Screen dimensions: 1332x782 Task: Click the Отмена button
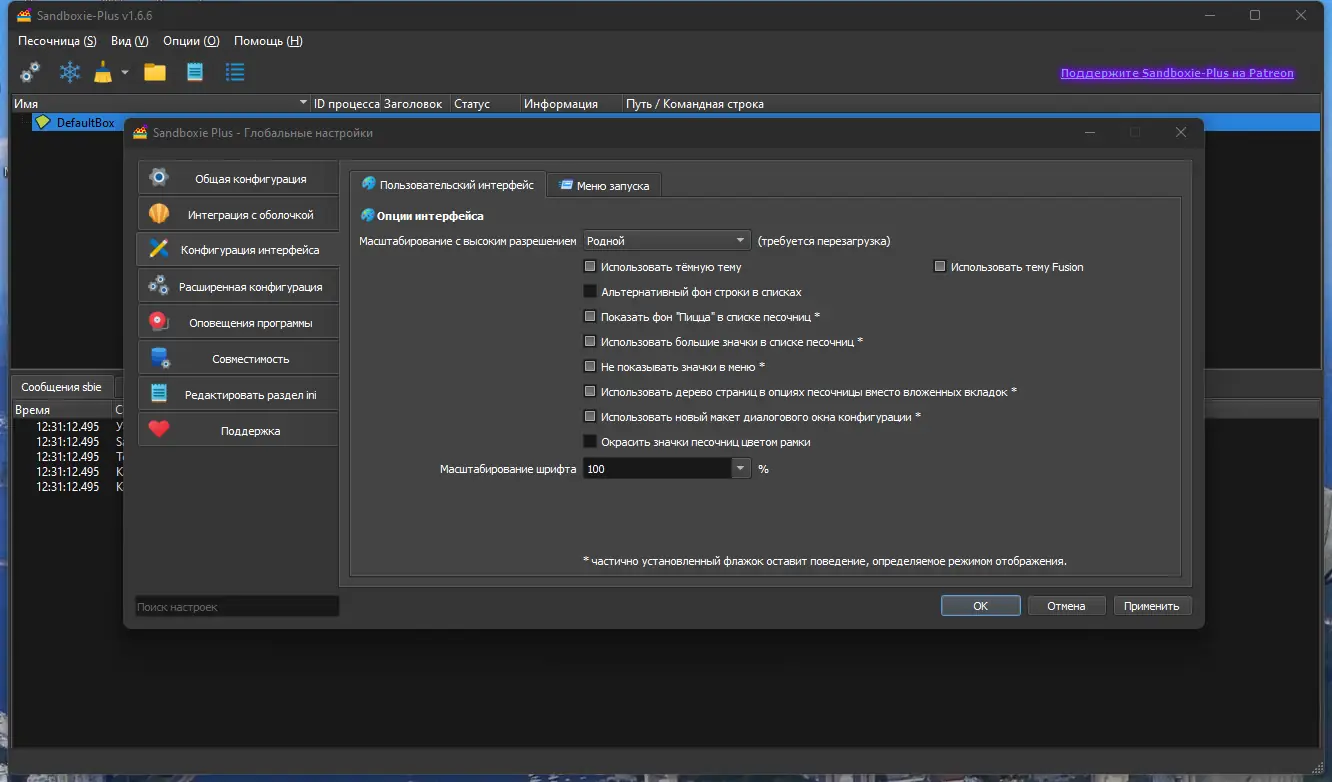click(1066, 606)
